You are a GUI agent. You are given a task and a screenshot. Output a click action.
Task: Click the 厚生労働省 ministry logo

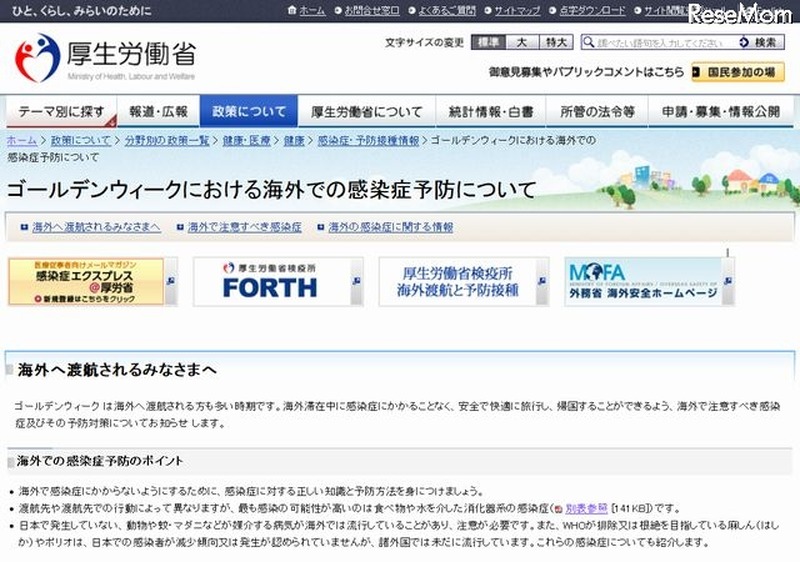[105, 58]
